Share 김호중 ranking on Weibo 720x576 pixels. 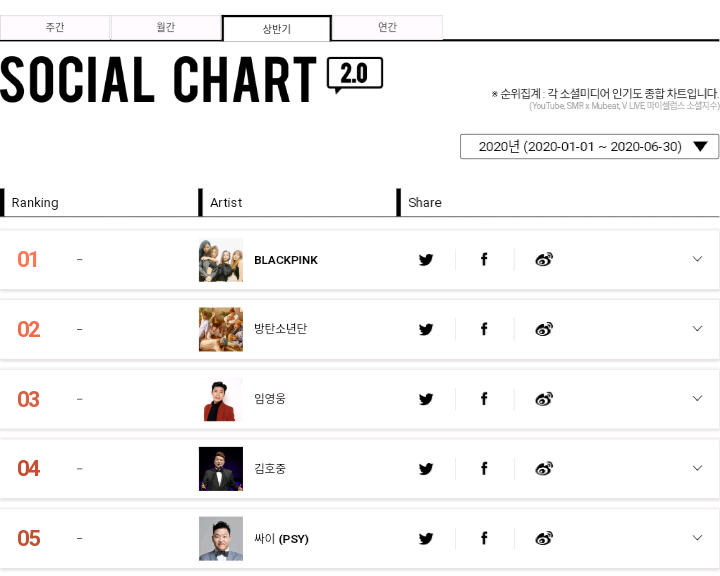coord(544,468)
